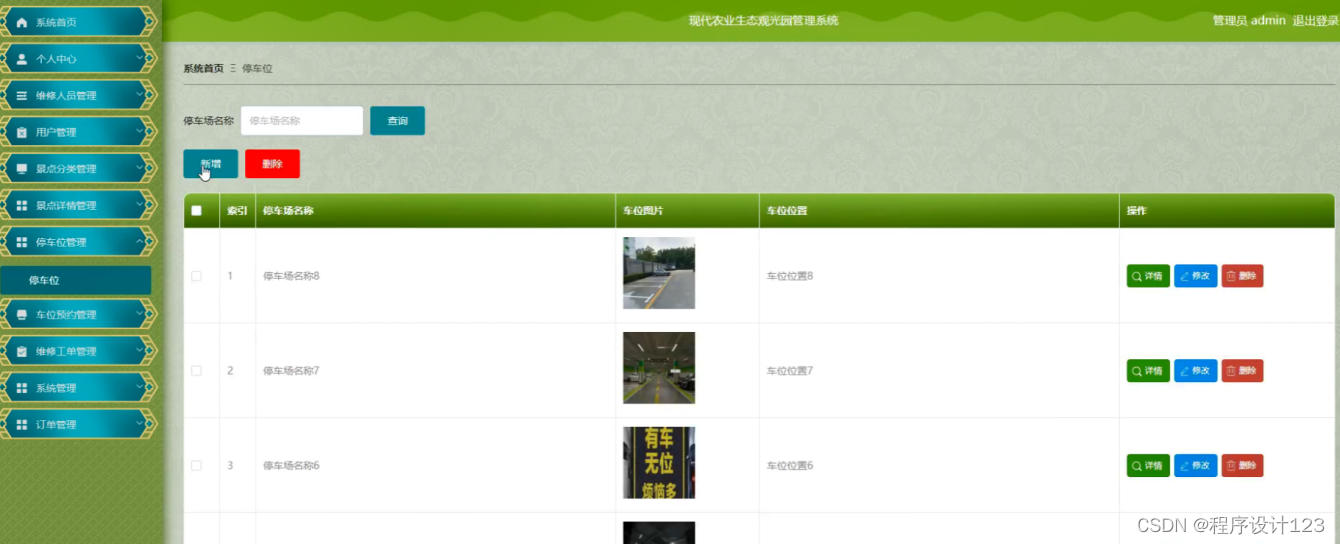Click the 停车场名称 column header

(288, 211)
